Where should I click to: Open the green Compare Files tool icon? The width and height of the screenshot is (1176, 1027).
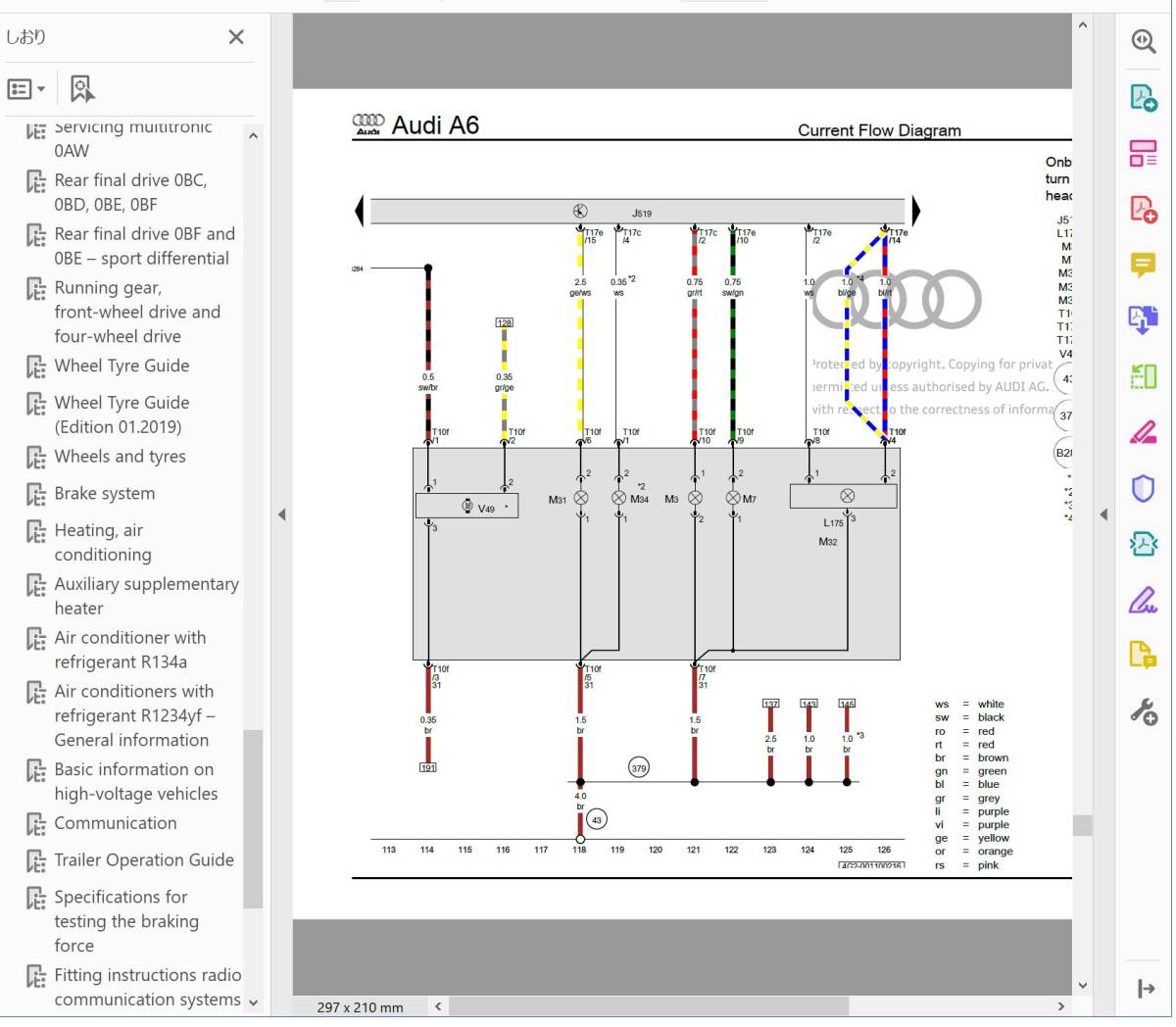click(1143, 376)
